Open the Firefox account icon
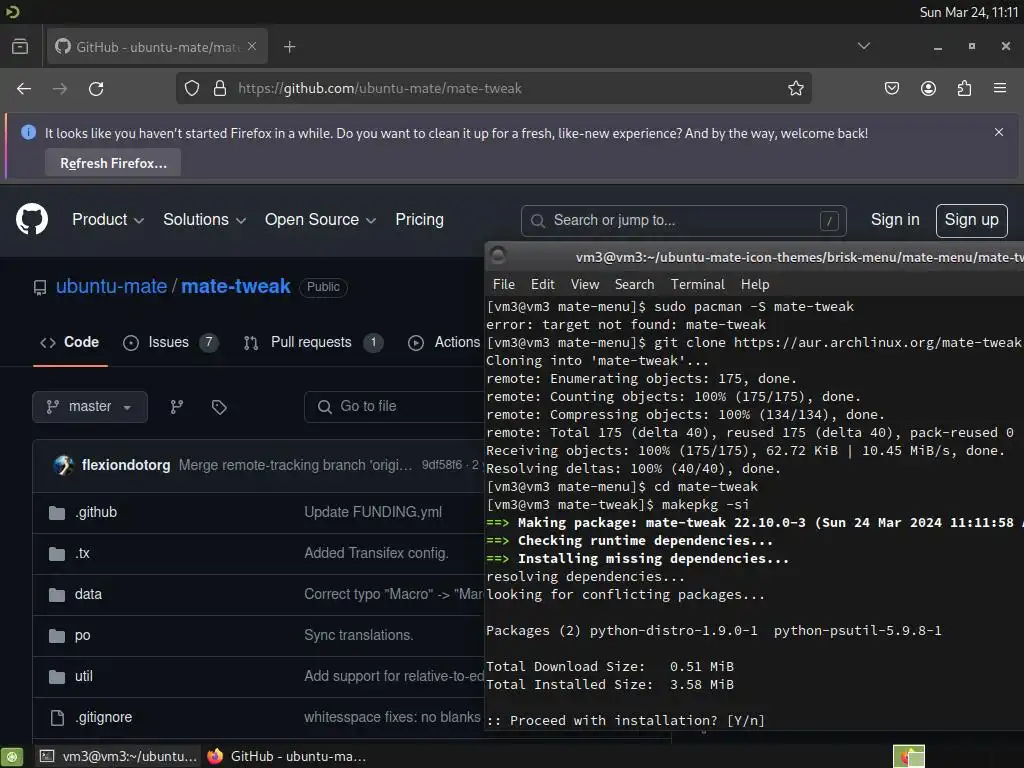The width and height of the screenshot is (1024, 768). 928,88
